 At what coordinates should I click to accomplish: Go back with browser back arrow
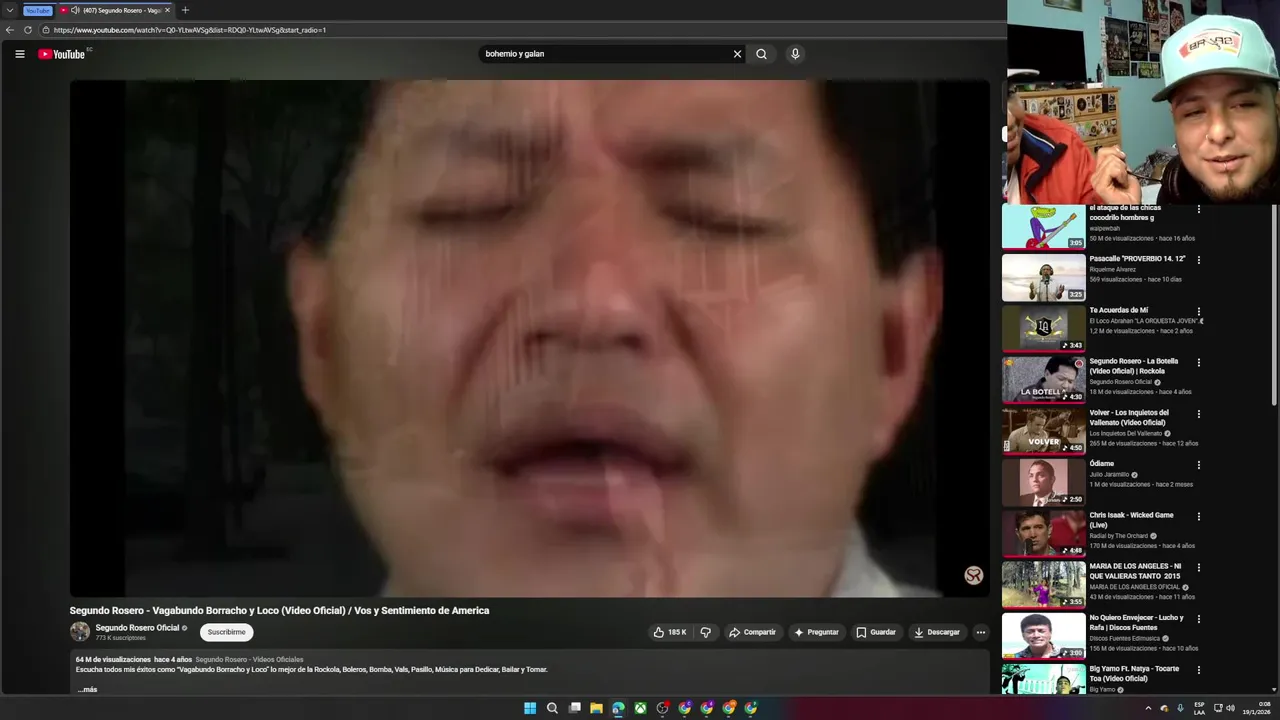click(x=10, y=30)
